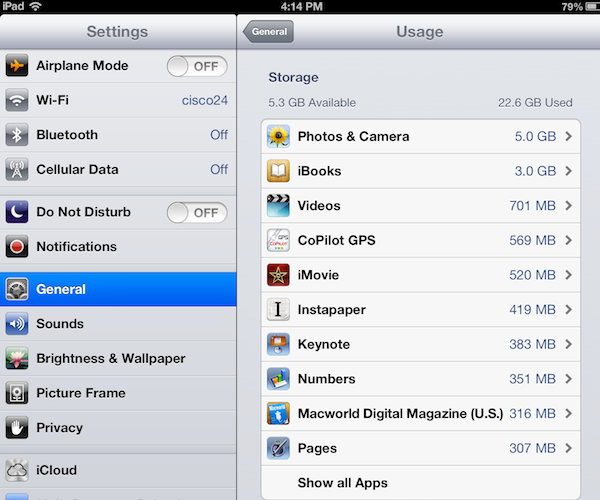Viewport: 600px width, 500px height.
Task: Expand CoPilot GPS storage chevron
Action: [x=569, y=240]
